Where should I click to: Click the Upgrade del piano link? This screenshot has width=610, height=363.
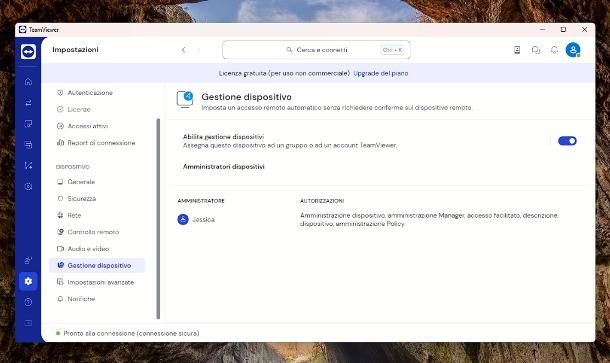pos(380,73)
